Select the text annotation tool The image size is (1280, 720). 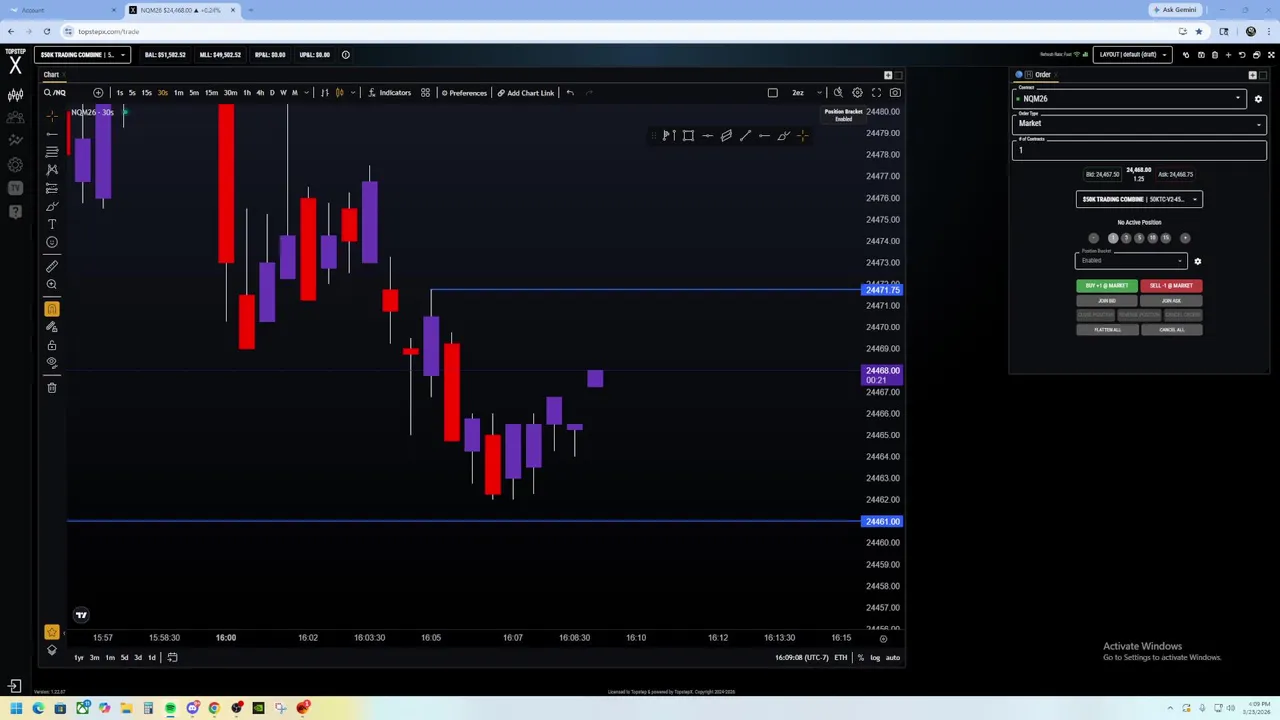(52, 224)
